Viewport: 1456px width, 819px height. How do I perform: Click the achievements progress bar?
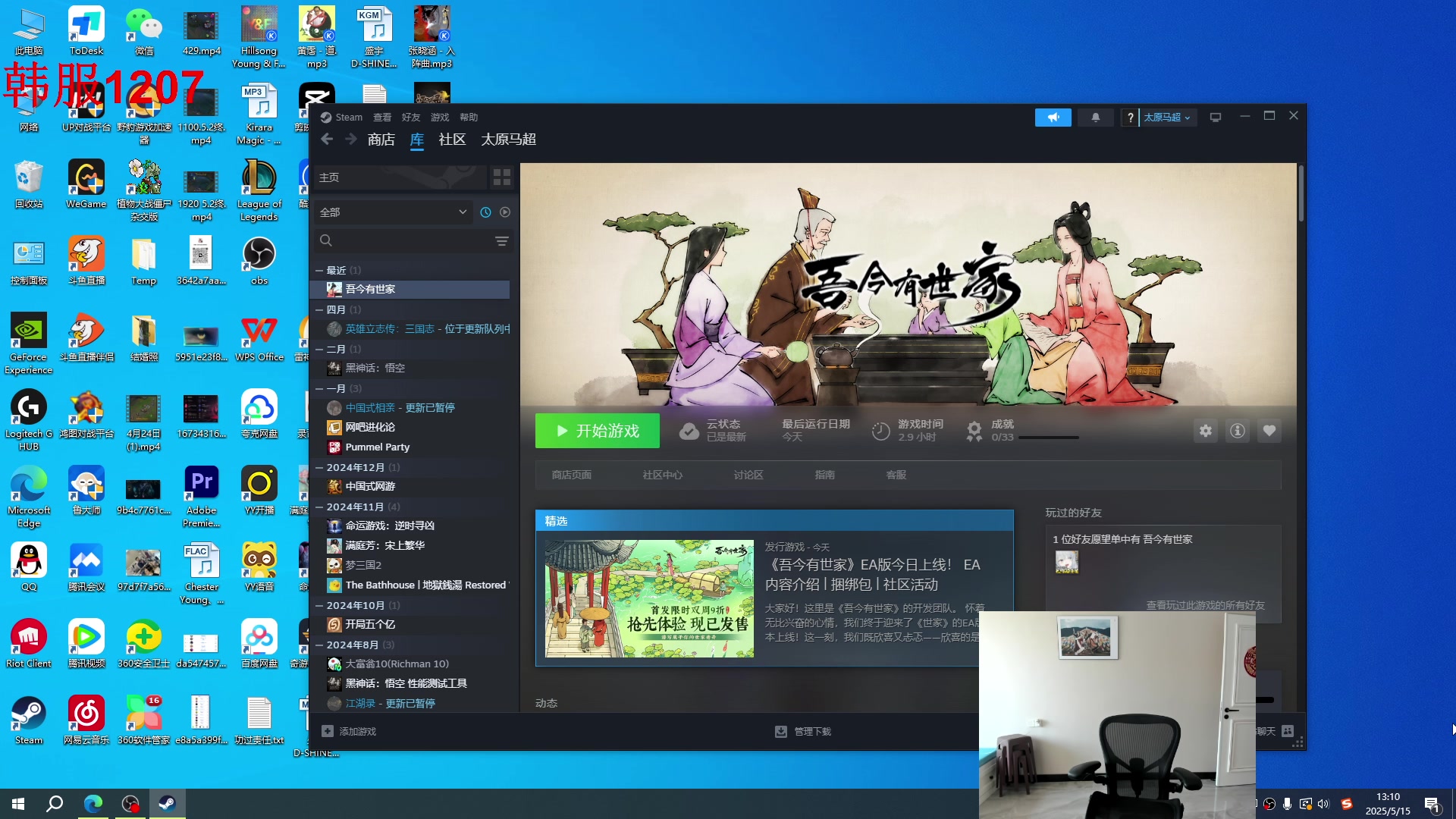[x=1048, y=438]
